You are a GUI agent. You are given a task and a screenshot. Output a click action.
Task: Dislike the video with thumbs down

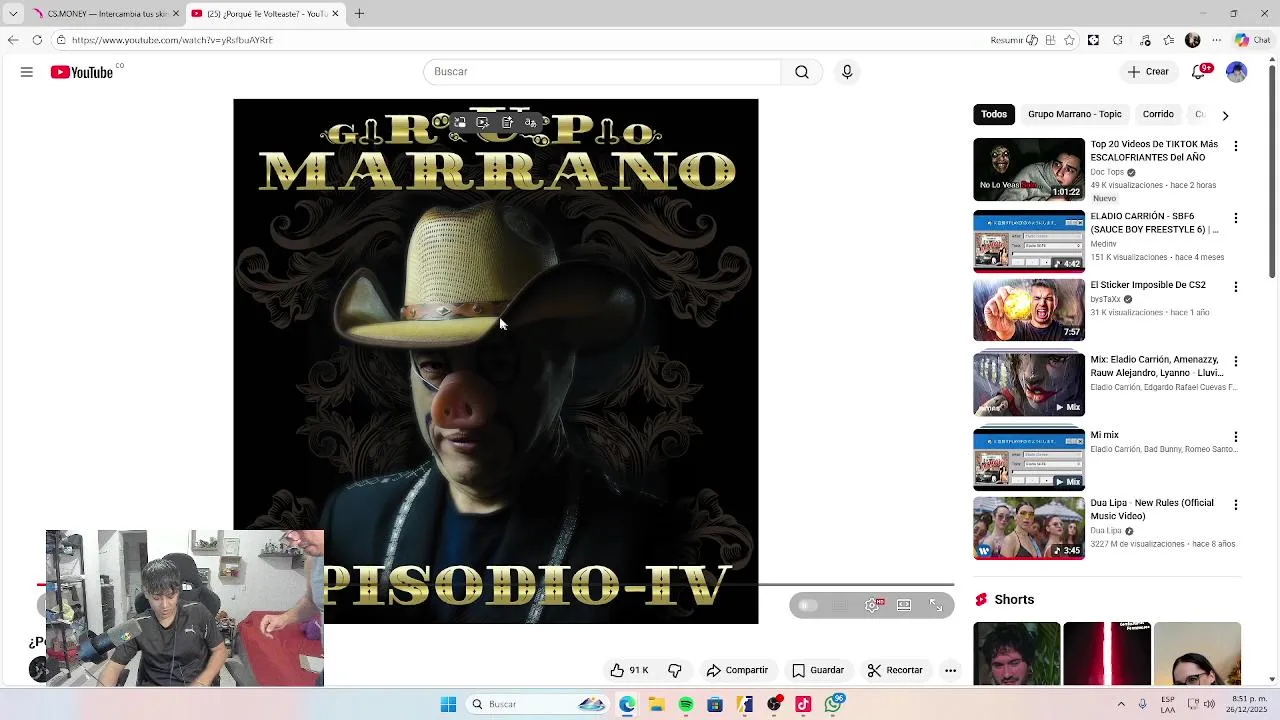pos(675,670)
